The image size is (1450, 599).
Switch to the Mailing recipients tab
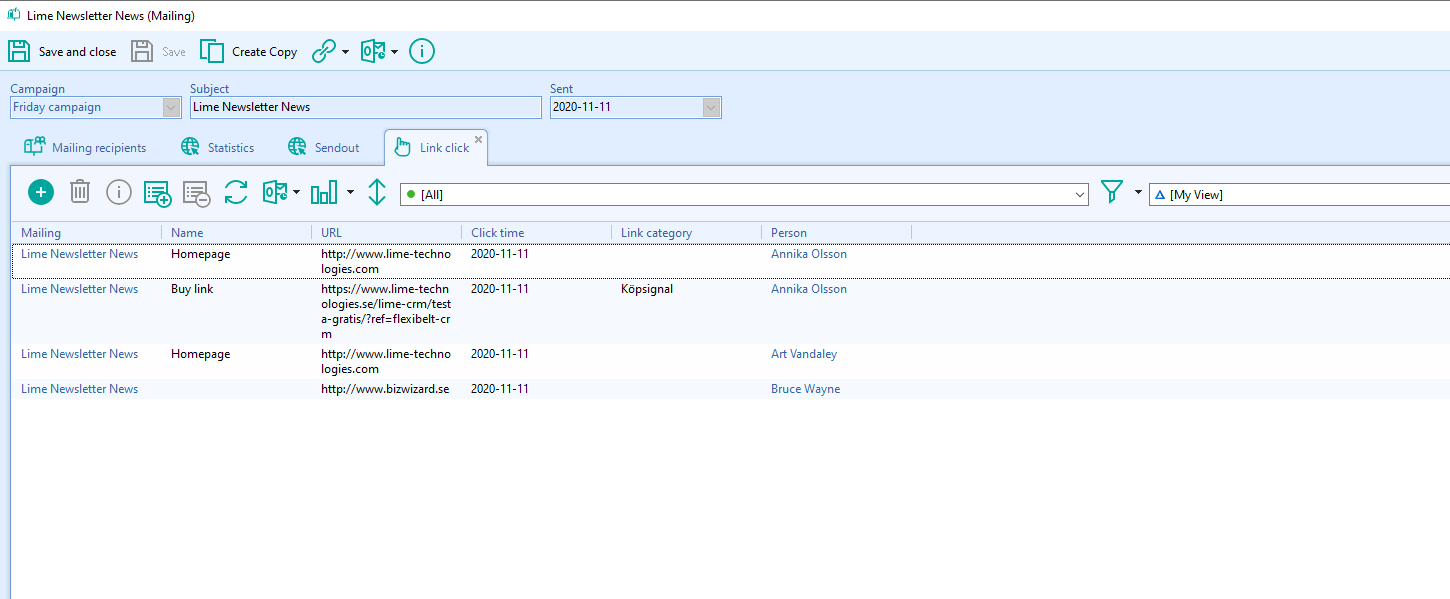(x=86, y=148)
